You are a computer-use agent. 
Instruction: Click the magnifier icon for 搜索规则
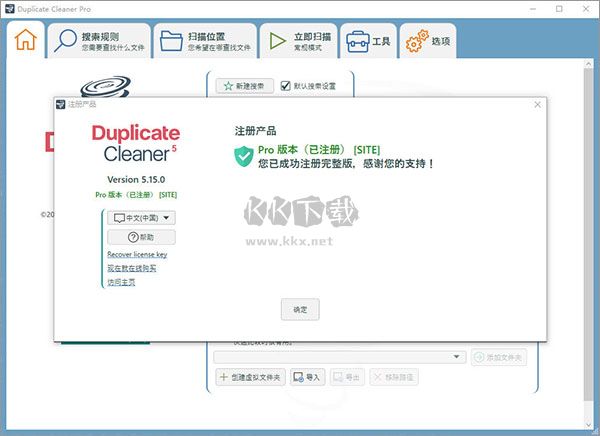click(65, 42)
